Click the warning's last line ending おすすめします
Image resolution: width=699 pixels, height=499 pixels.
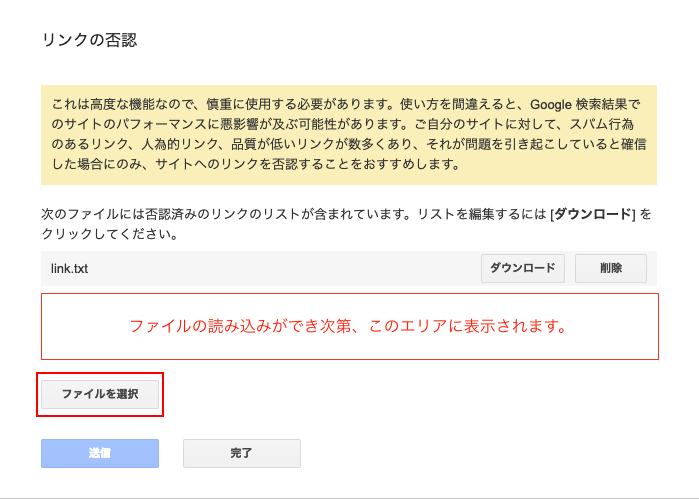coord(256,164)
